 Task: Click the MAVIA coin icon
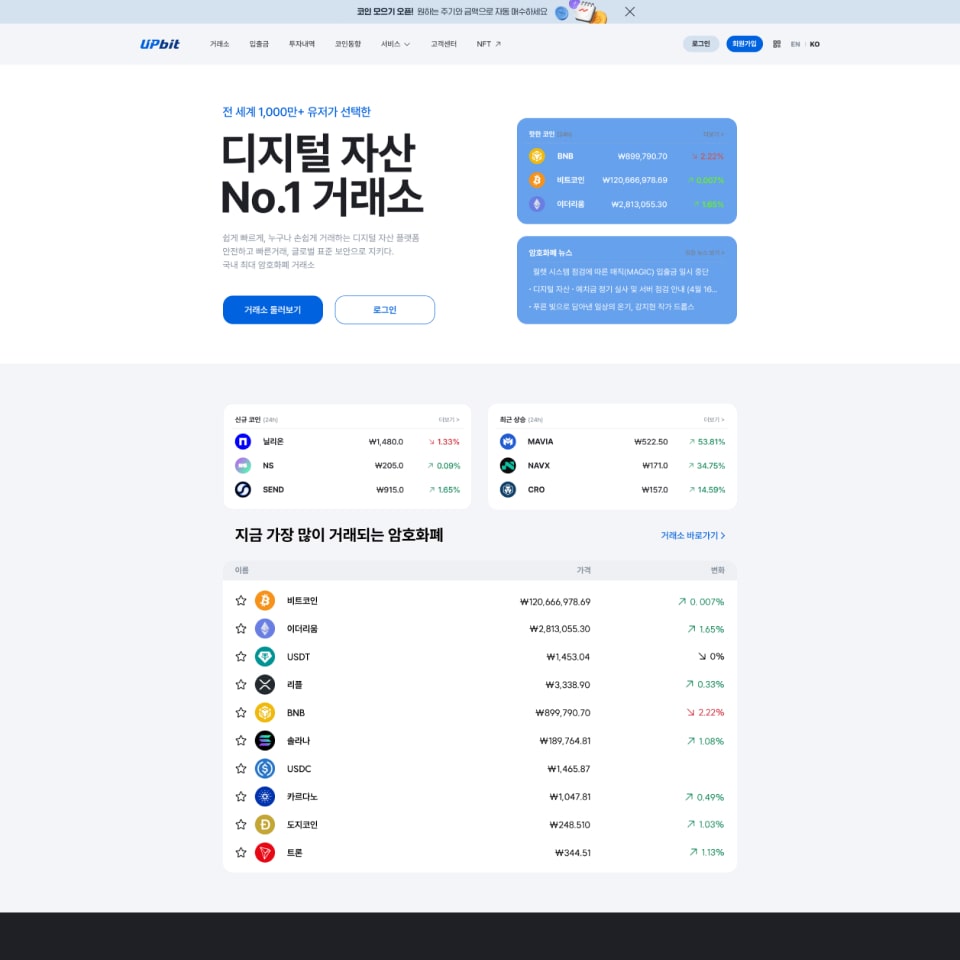pyautogui.click(x=508, y=441)
